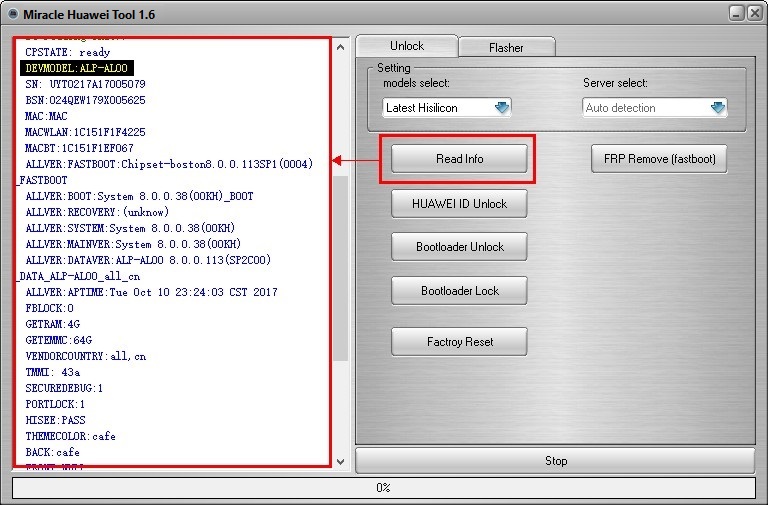768x505 pixels.
Task: Click the Bootloader Unlock button
Action: tap(459, 247)
